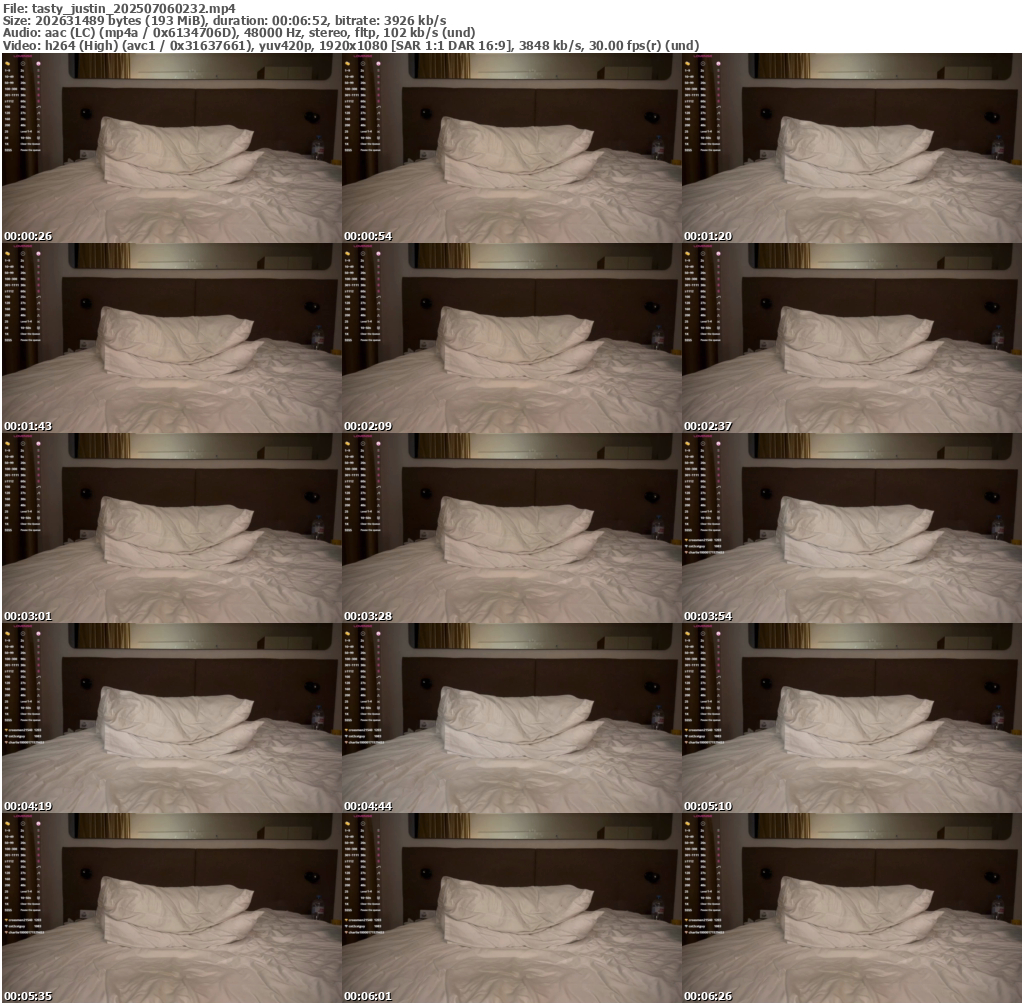Select the frame with timestamp 00:00:54
Screen dimensions: 1024x1003
point(512,148)
